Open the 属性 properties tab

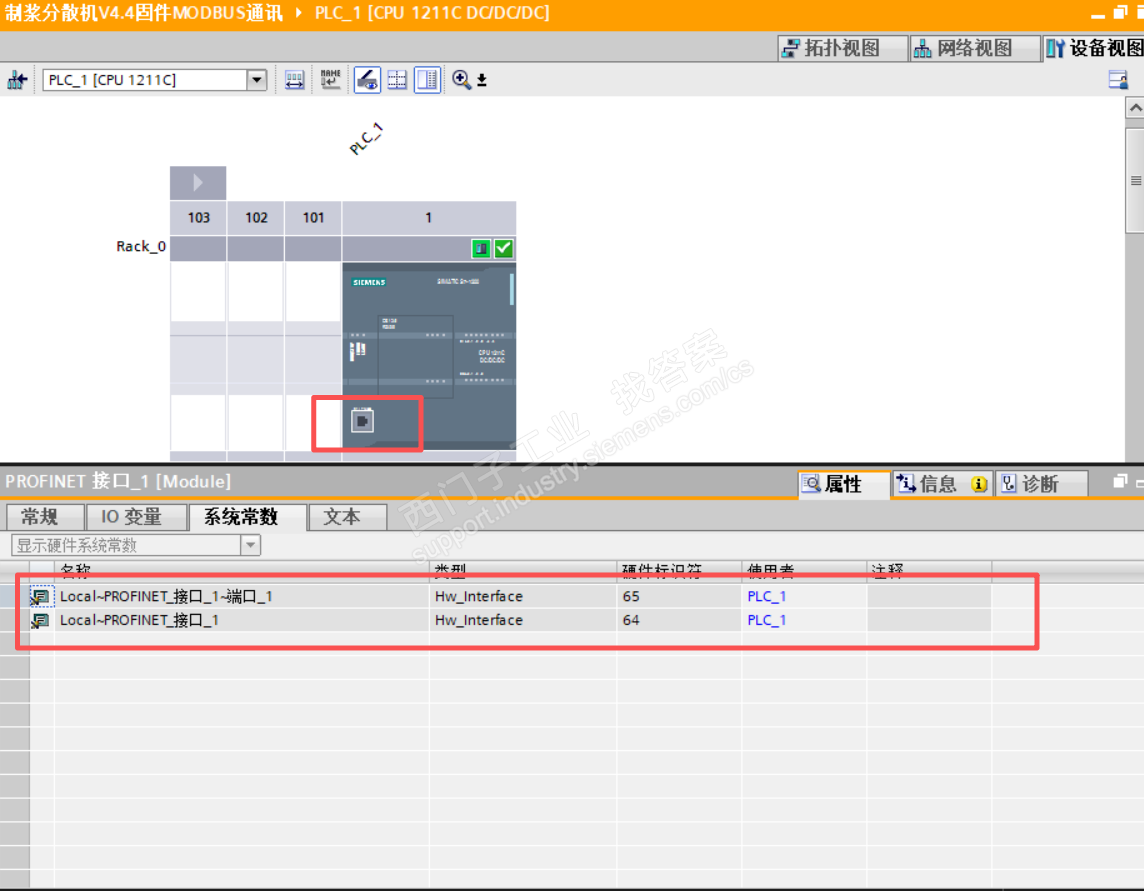tap(844, 484)
